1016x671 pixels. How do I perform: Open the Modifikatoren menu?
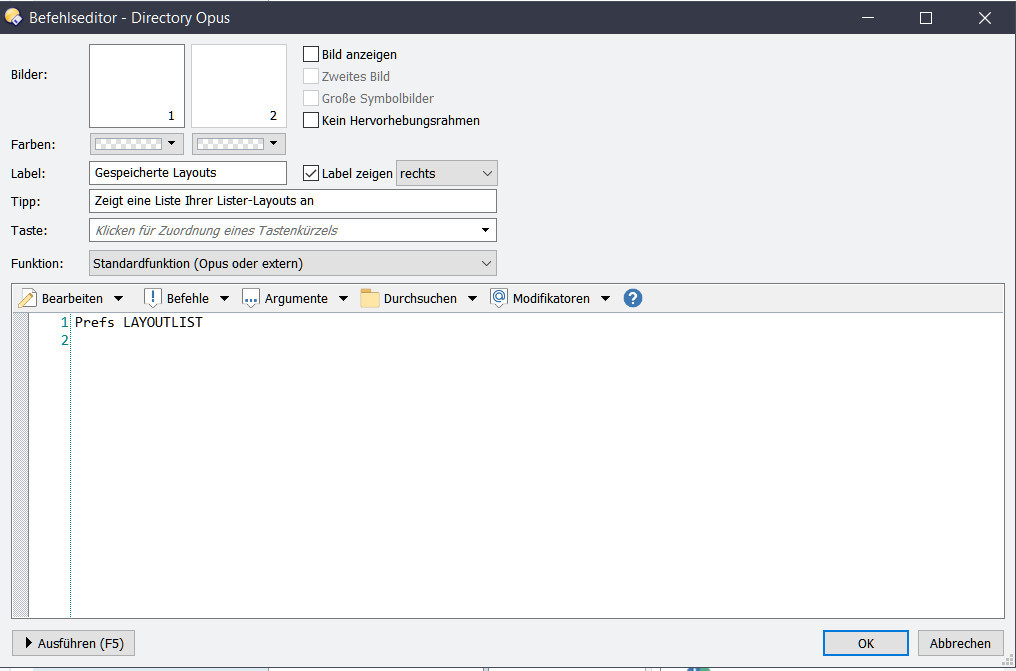pos(551,299)
